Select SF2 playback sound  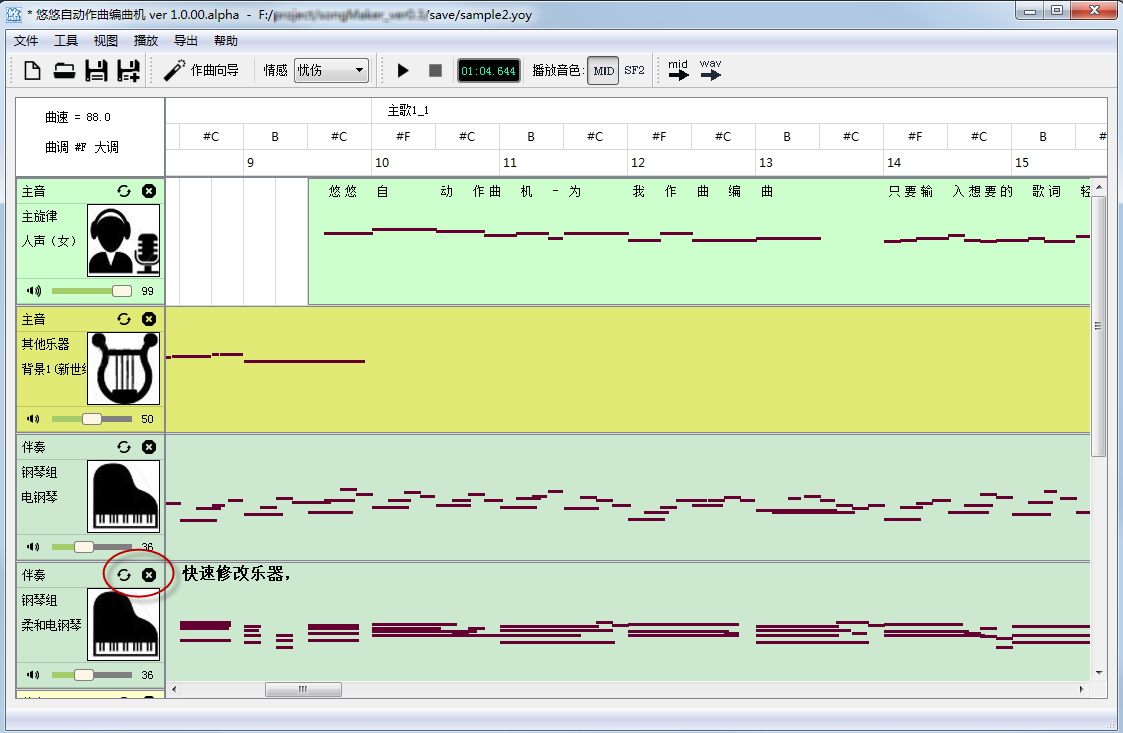tap(634, 70)
